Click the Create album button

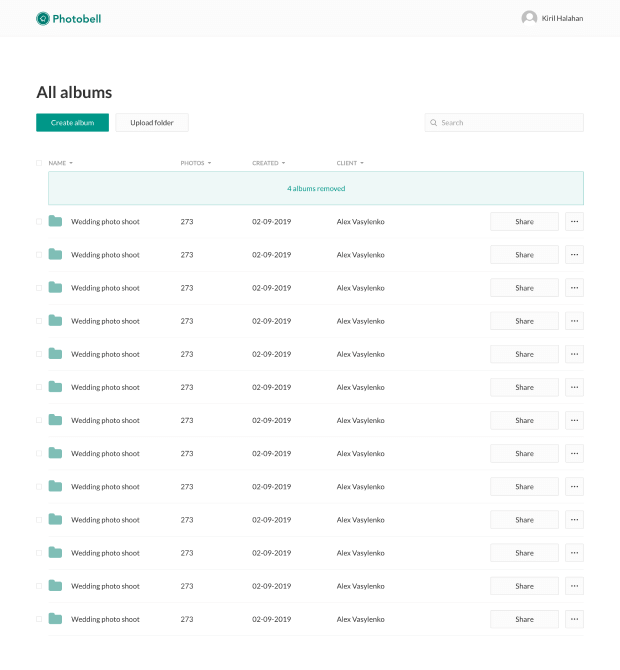[x=72, y=123]
